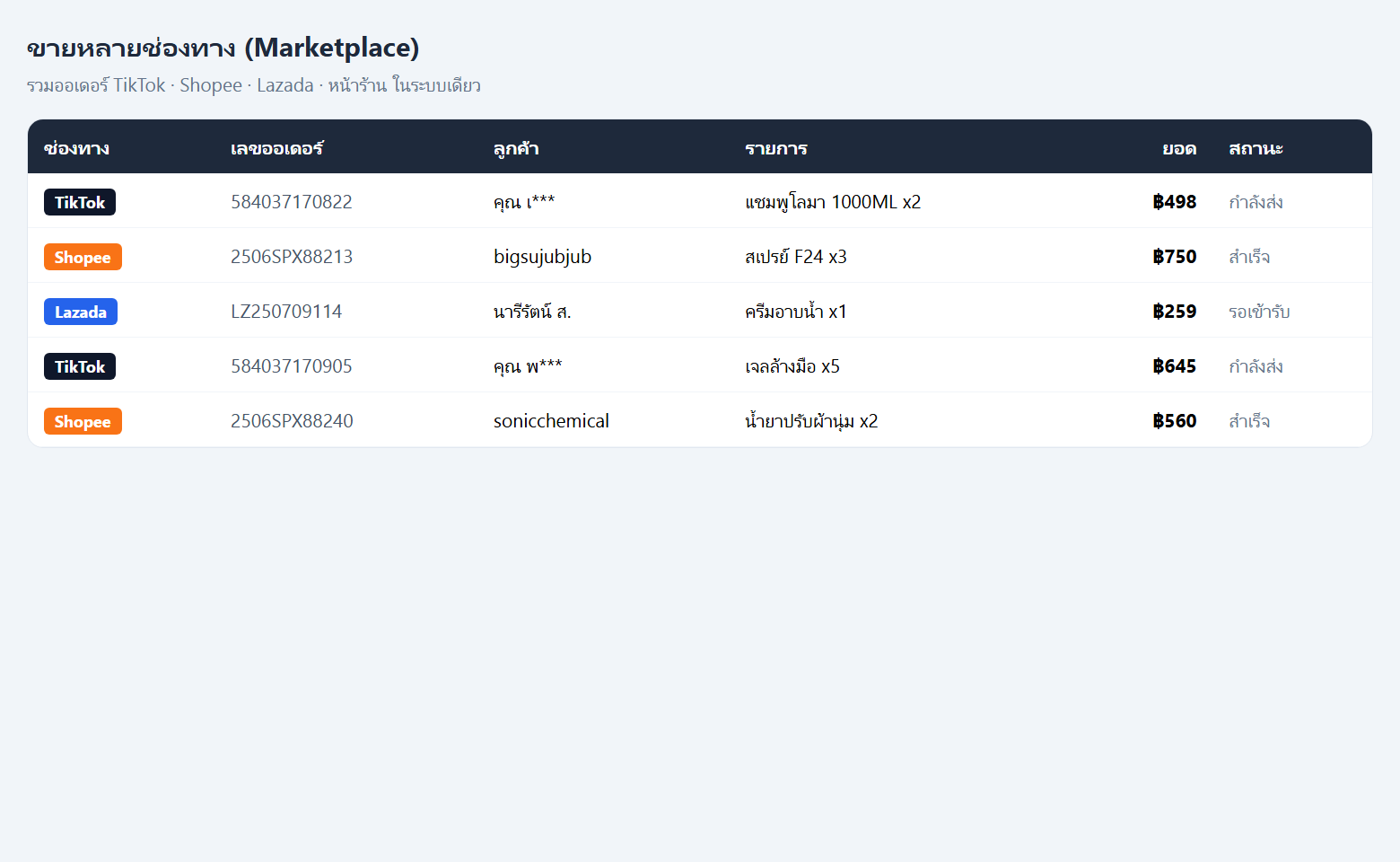
Task: Select TikTok badge for order 584037170905
Action: (80, 366)
